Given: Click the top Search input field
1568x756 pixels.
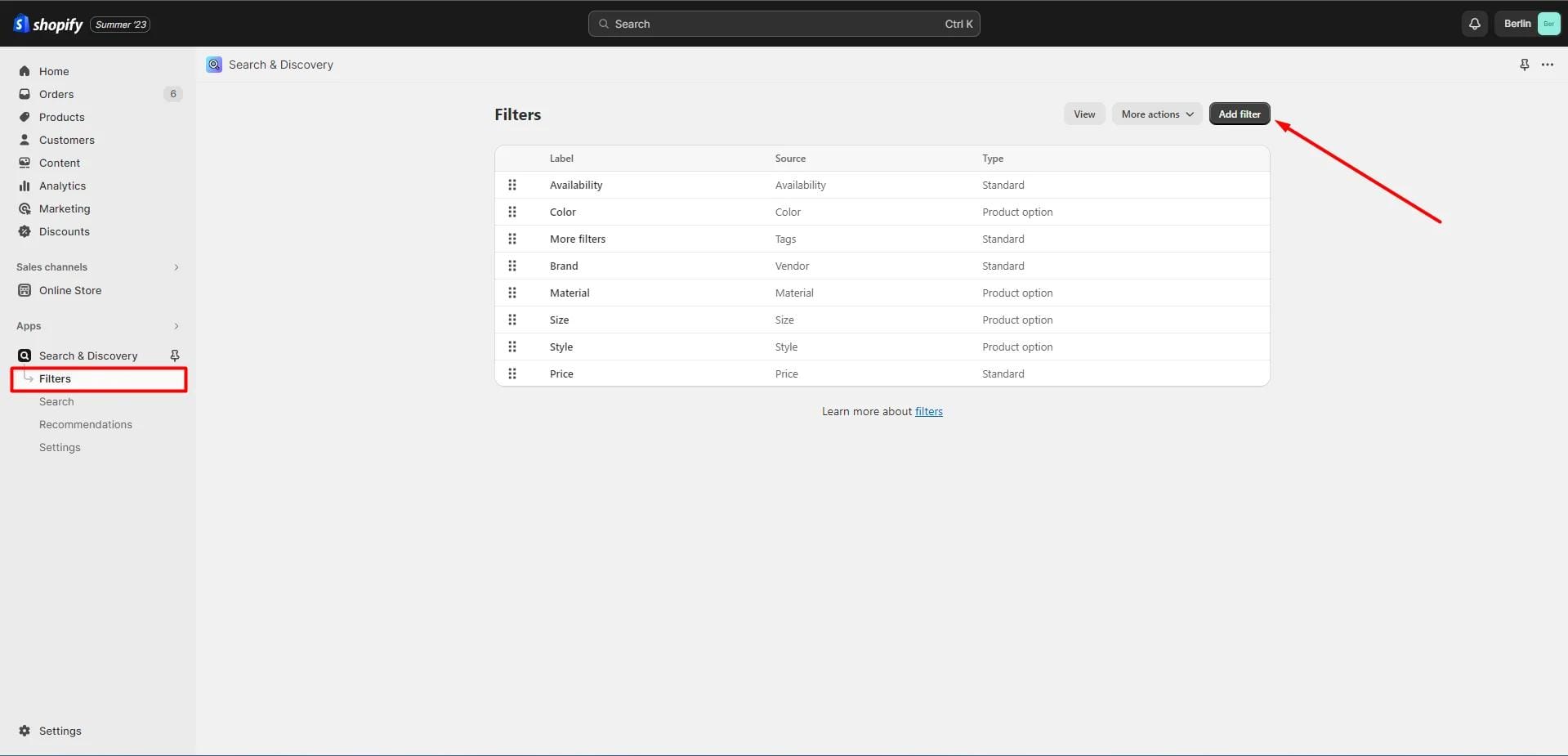Looking at the screenshot, I should pyautogui.click(x=783, y=24).
